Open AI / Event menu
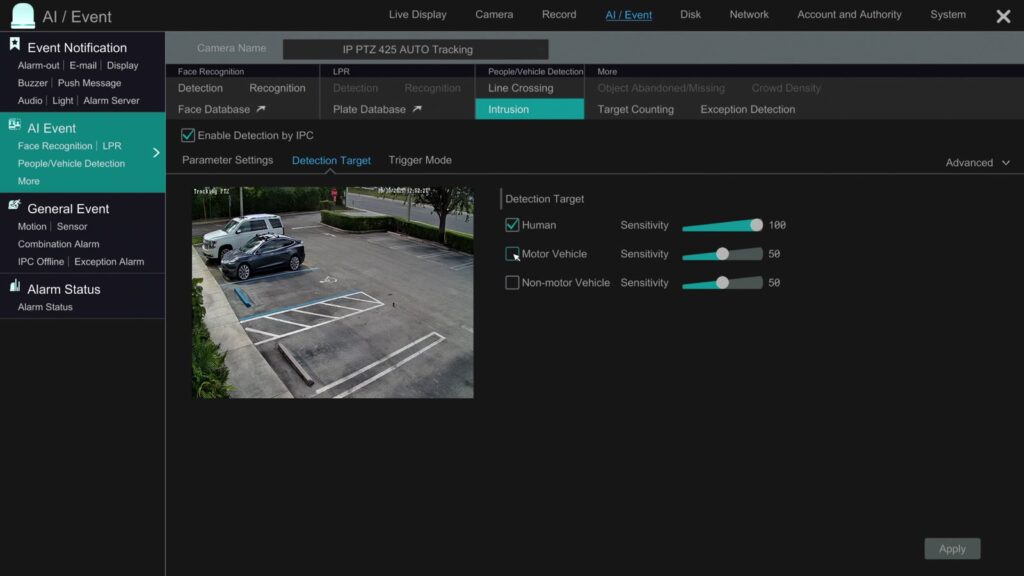Viewport: 1024px width, 576px height. coord(628,14)
